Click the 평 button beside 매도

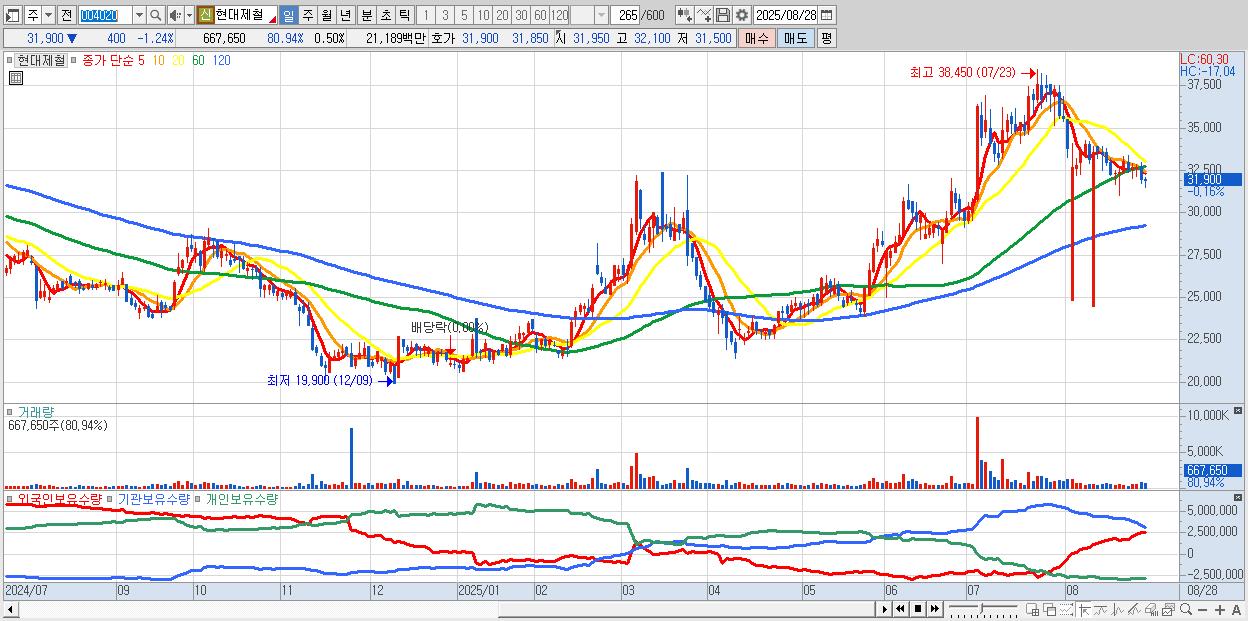(826, 38)
